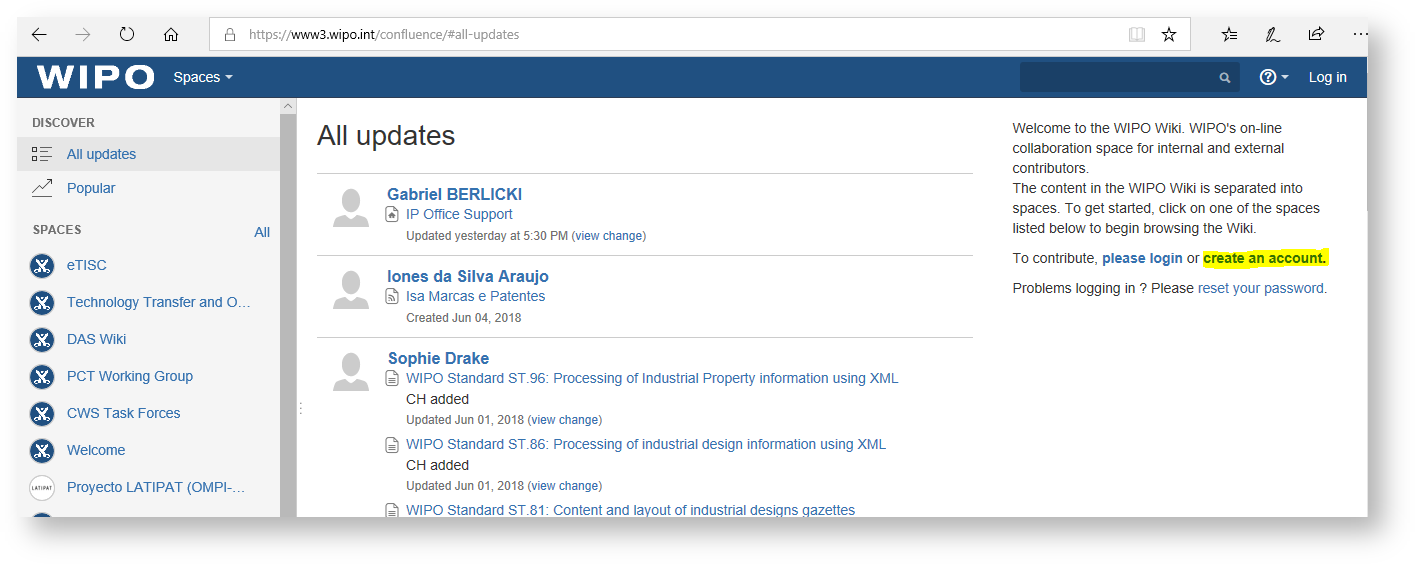Click the browser back arrow
This screenshot has height=565, width=1416.
pos(39,34)
